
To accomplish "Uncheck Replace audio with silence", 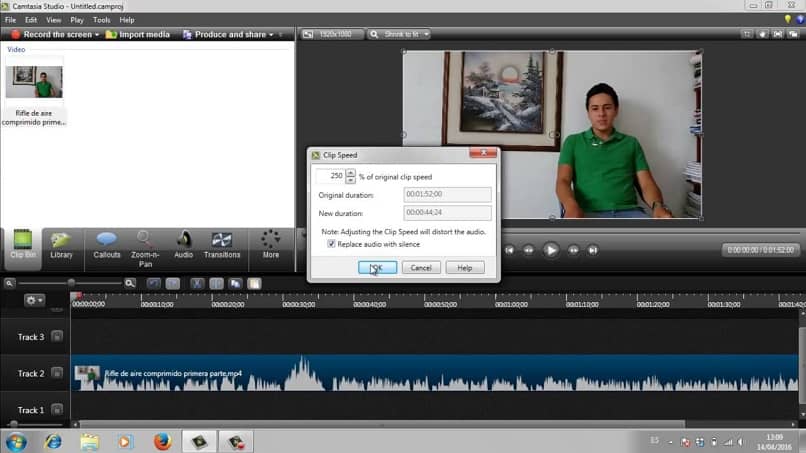I will point(332,244).
